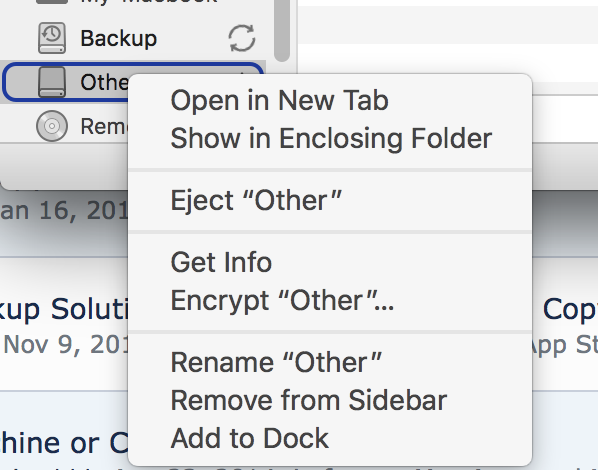Click the sidebar vertical scrollbar thumb
Screen dimensions: 598x470
[282, 31]
